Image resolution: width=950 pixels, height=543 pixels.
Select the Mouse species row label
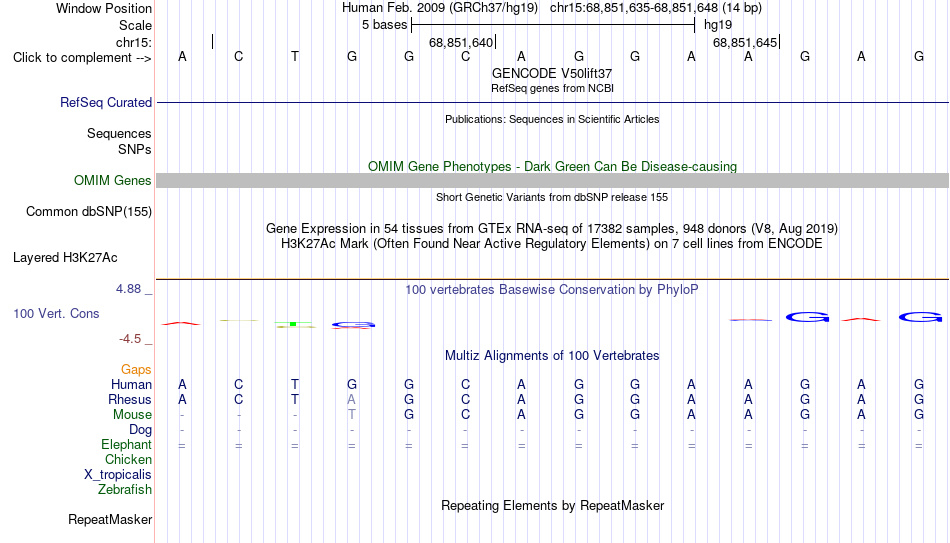point(132,415)
